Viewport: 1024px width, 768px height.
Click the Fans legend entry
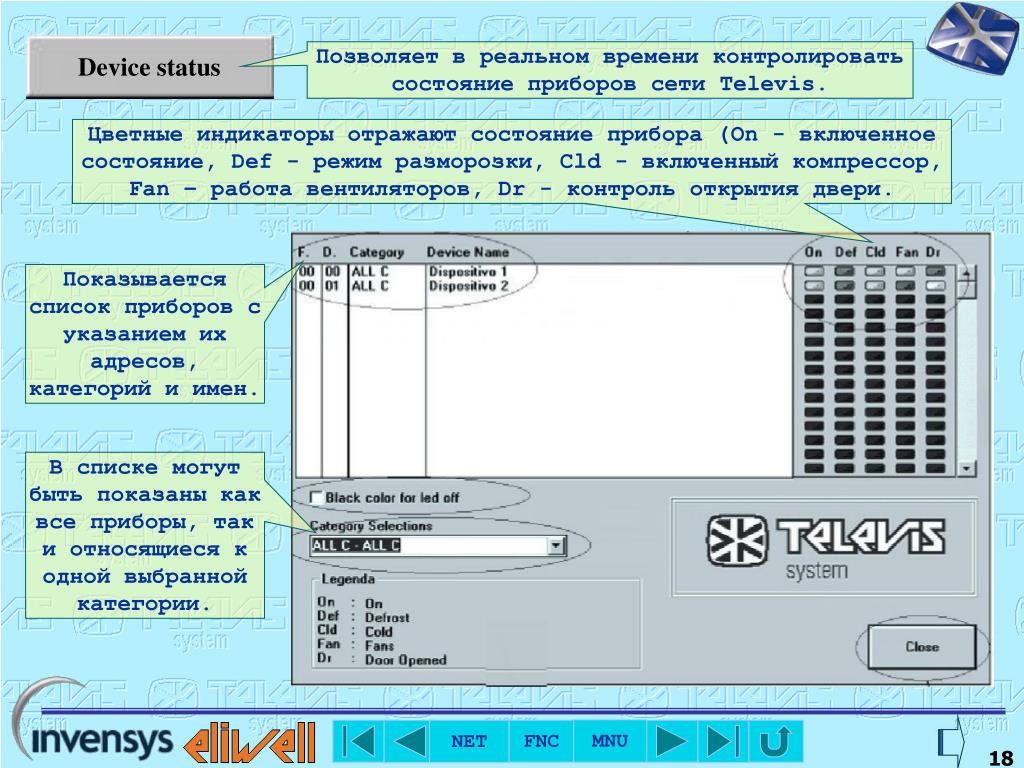click(x=379, y=646)
